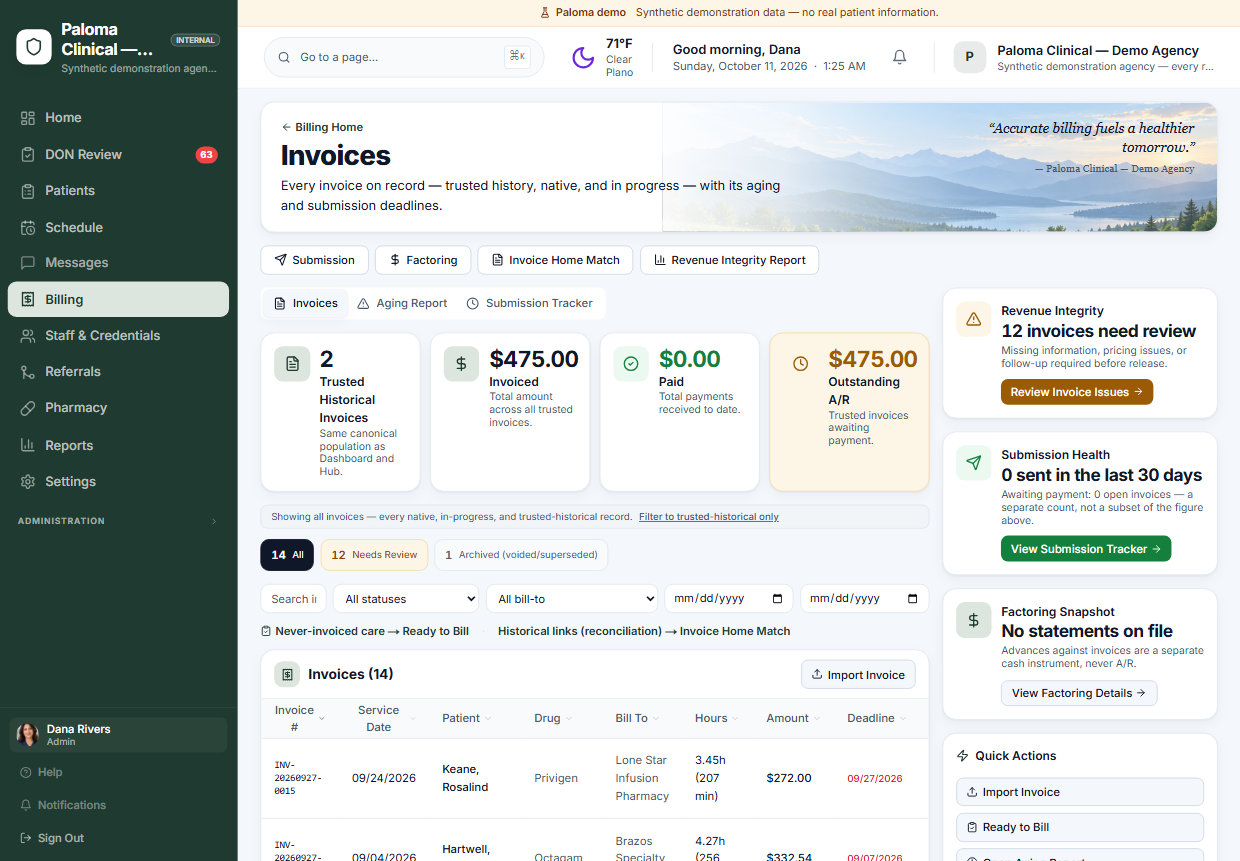Open Home in the sidebar
Image resolution: width=1240 pixels, height=861 pixels.
click(118, 118)
